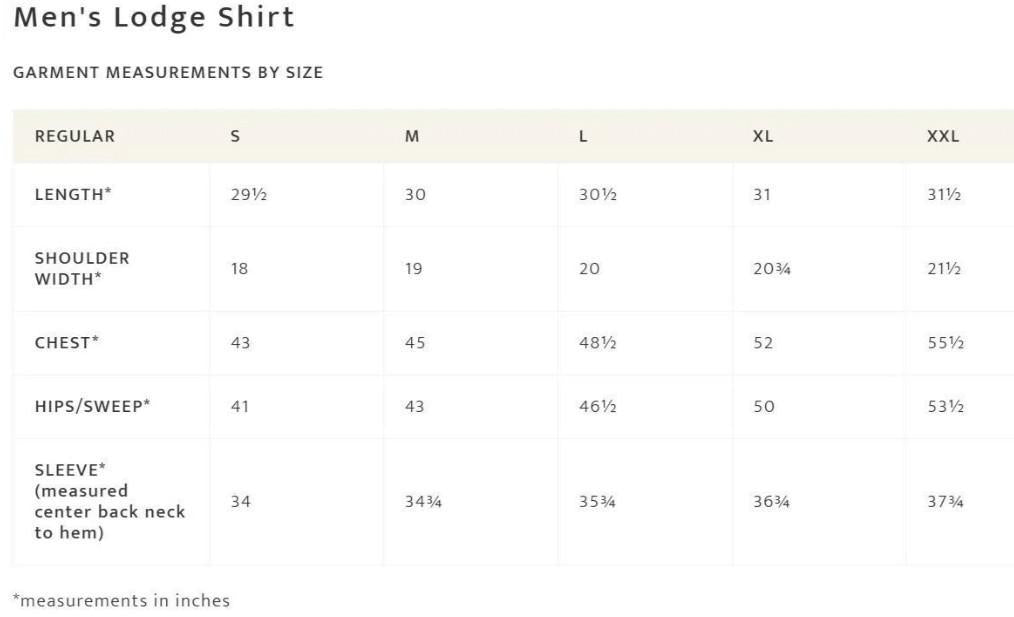Image resolution: width=1014 pixels, height=617 pixels.
Task: Click the SHOULDER WIDTH row label
Action: [x=82, y=268]
